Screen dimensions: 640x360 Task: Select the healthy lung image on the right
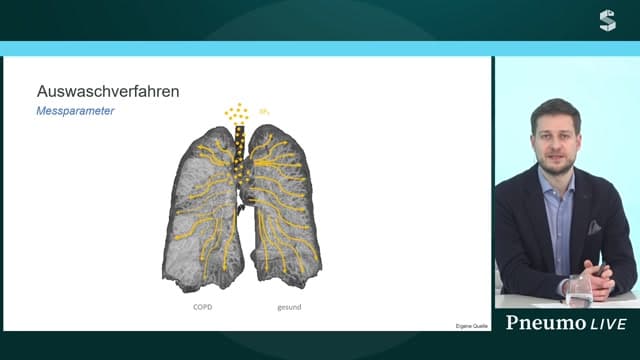pyautogui.click(x=284, y=206)
